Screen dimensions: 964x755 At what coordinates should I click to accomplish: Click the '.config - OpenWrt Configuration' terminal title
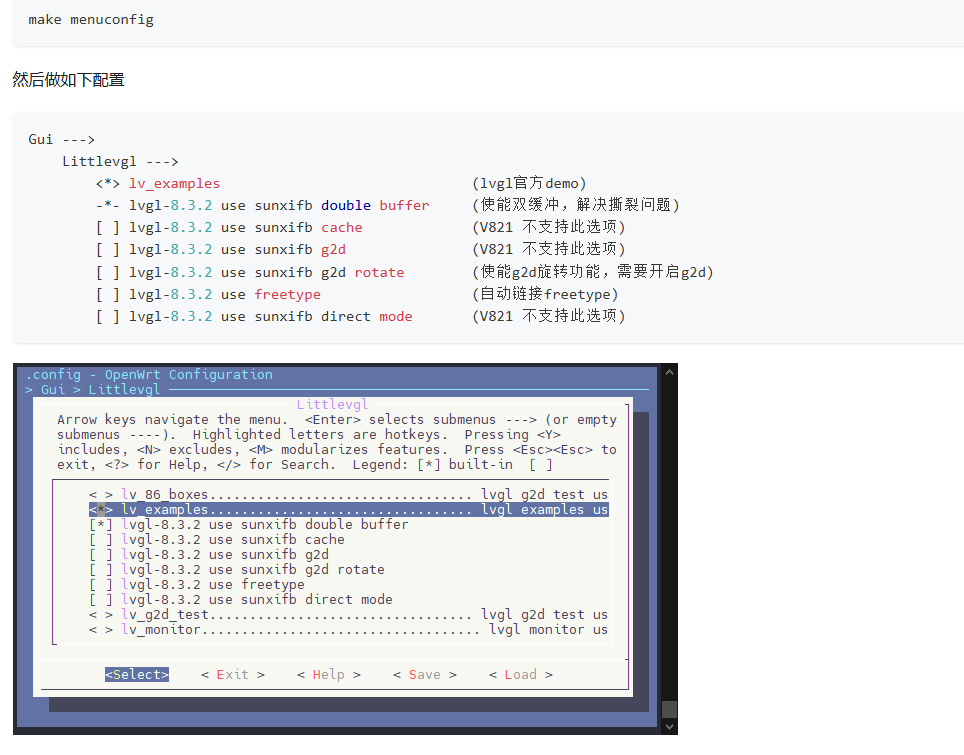(x=149, y=374)
